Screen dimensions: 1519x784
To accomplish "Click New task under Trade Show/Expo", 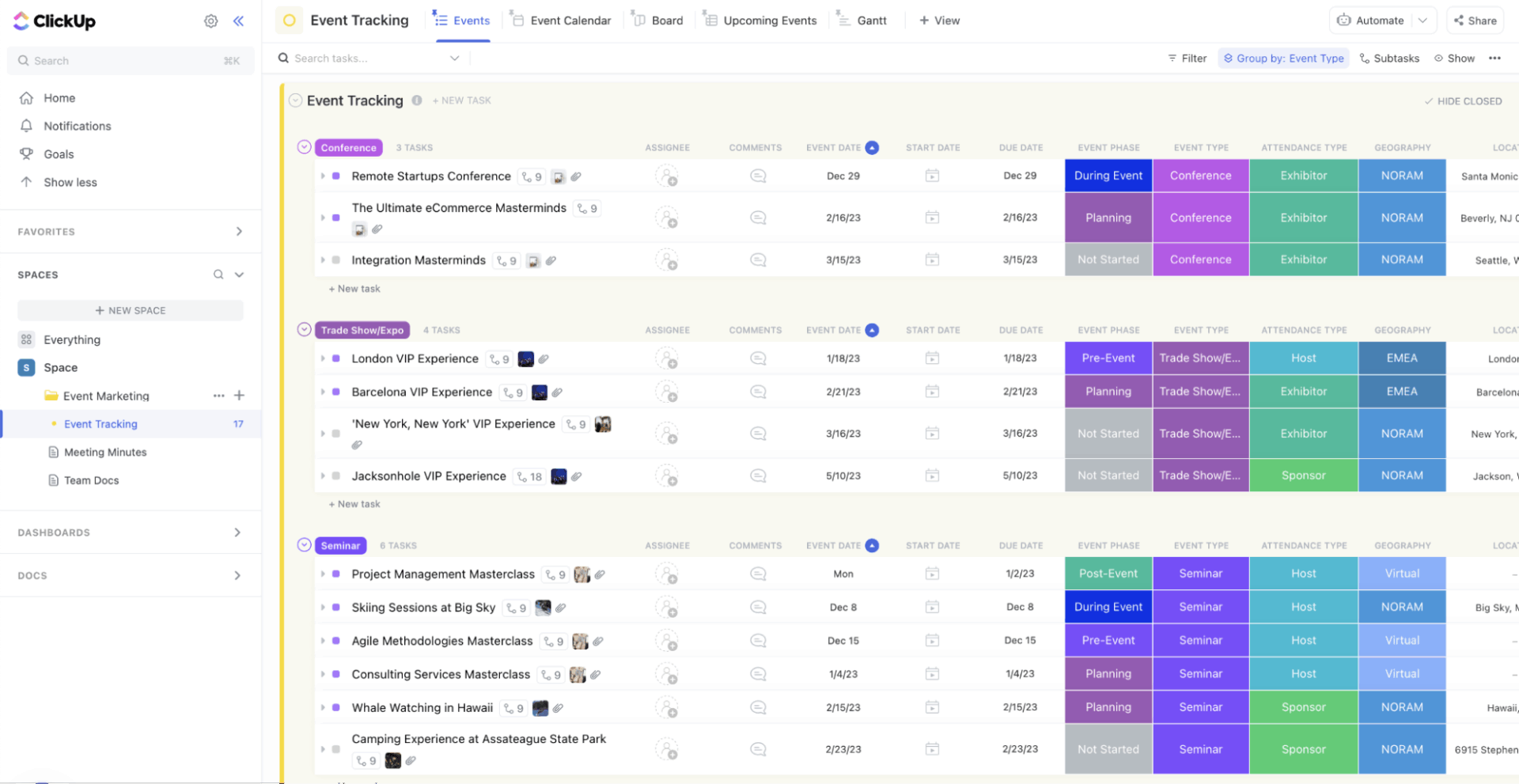I will [x=354, y=503].
